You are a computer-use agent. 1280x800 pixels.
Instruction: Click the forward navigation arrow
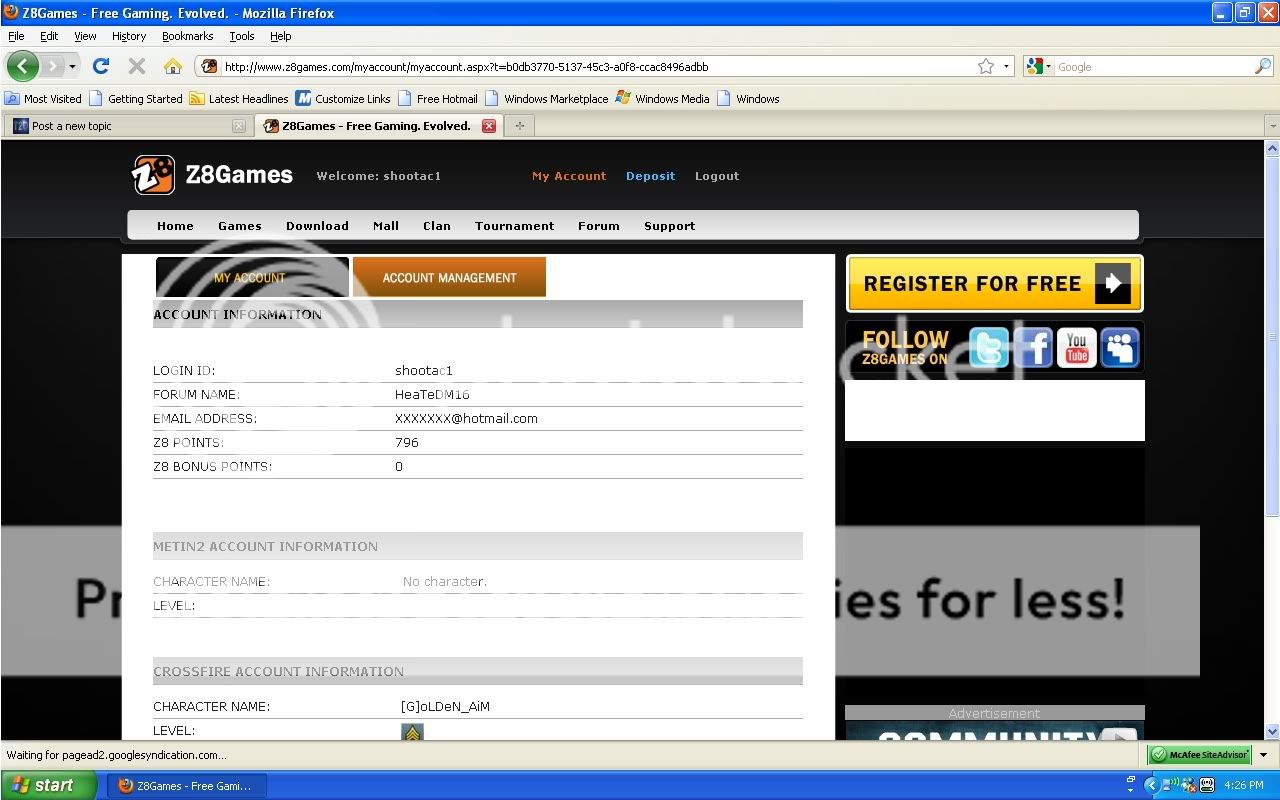(52, 67)
